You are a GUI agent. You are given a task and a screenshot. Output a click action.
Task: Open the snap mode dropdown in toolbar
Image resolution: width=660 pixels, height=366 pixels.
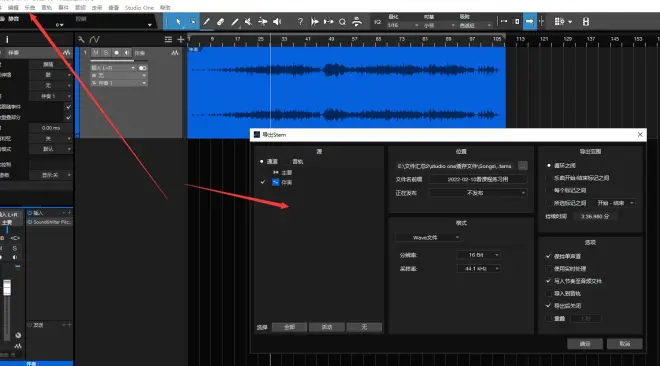[475, 26]
